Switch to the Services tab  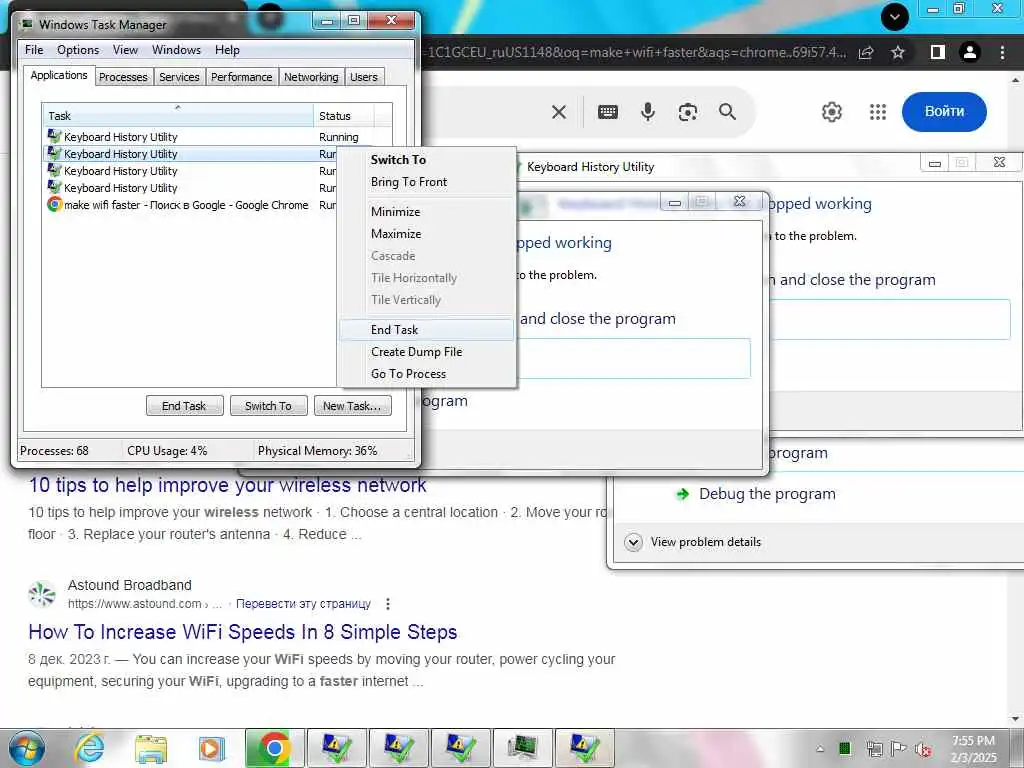coord(179,77)
